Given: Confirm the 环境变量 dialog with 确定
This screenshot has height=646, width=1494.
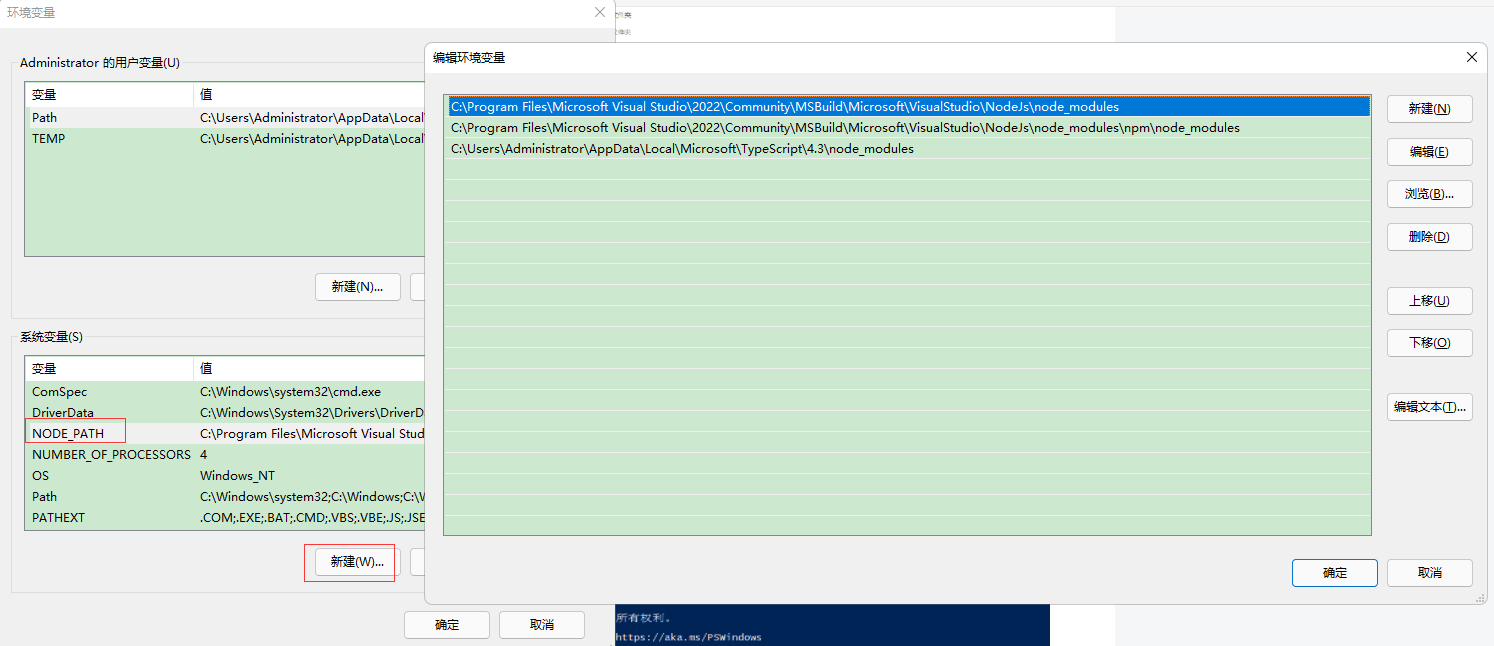Looking at the screenshot, I should point(446,624).
